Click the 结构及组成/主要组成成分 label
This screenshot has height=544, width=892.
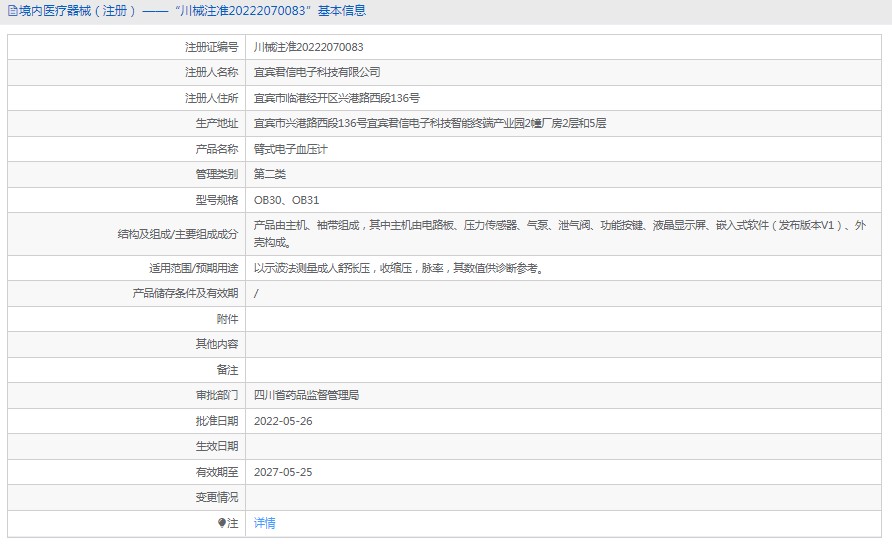178,234
